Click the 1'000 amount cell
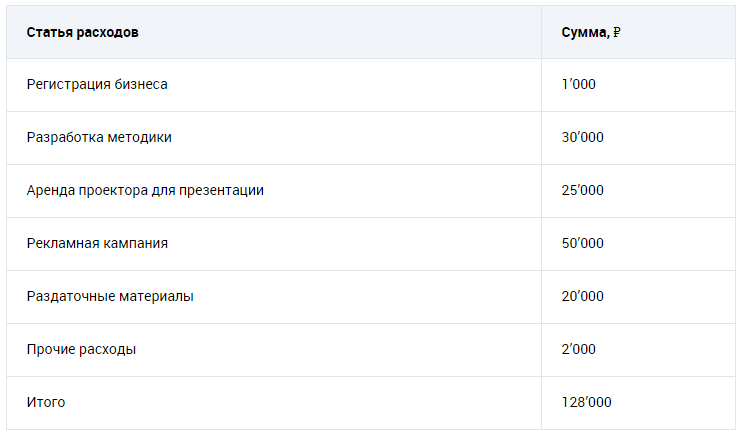Image resolution: width=740 pixels, height=440 pixels. (x=579, y=85)
